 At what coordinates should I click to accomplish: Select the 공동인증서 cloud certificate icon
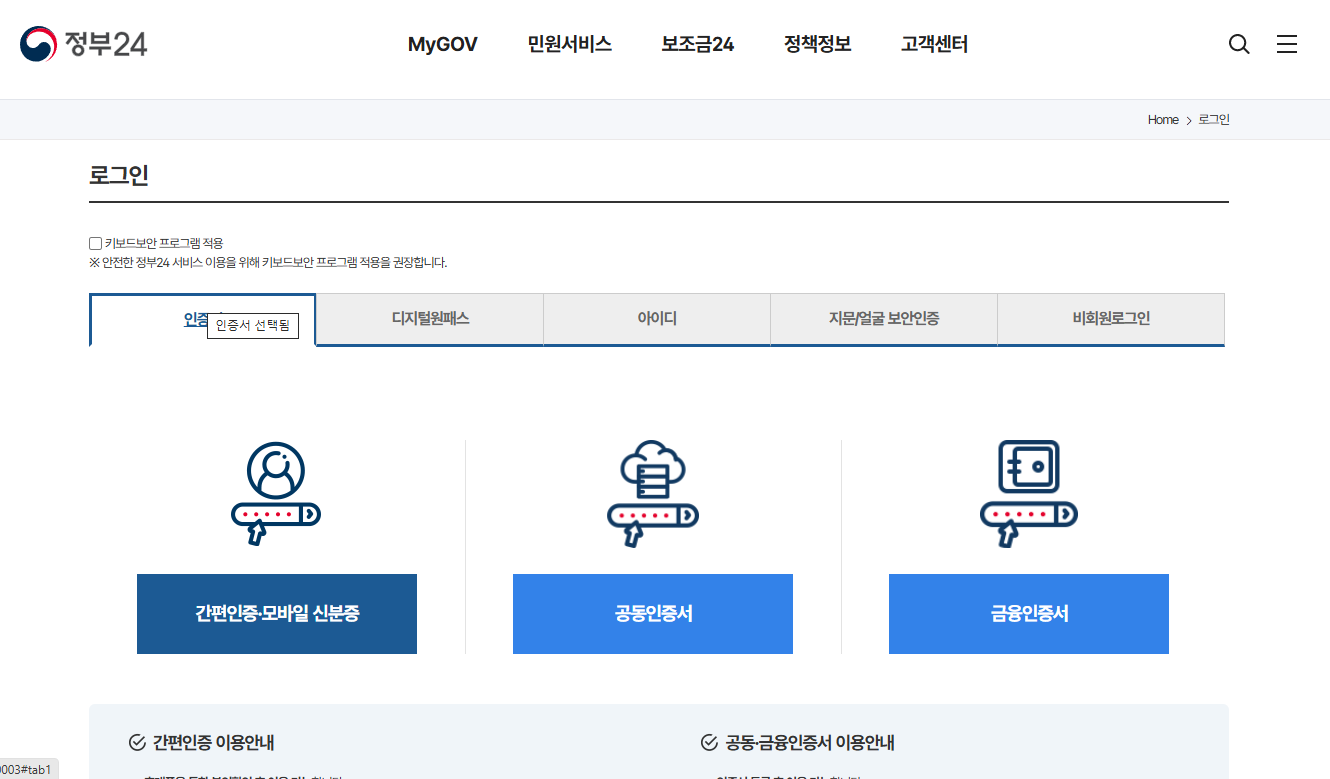pos(652,490)
